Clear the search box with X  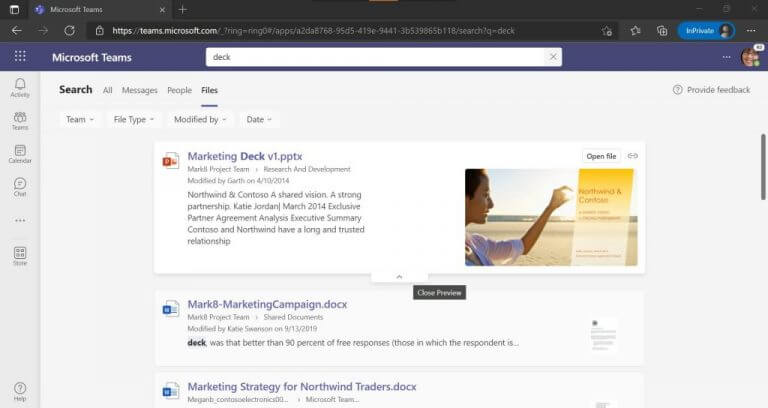tap(553, 57)
